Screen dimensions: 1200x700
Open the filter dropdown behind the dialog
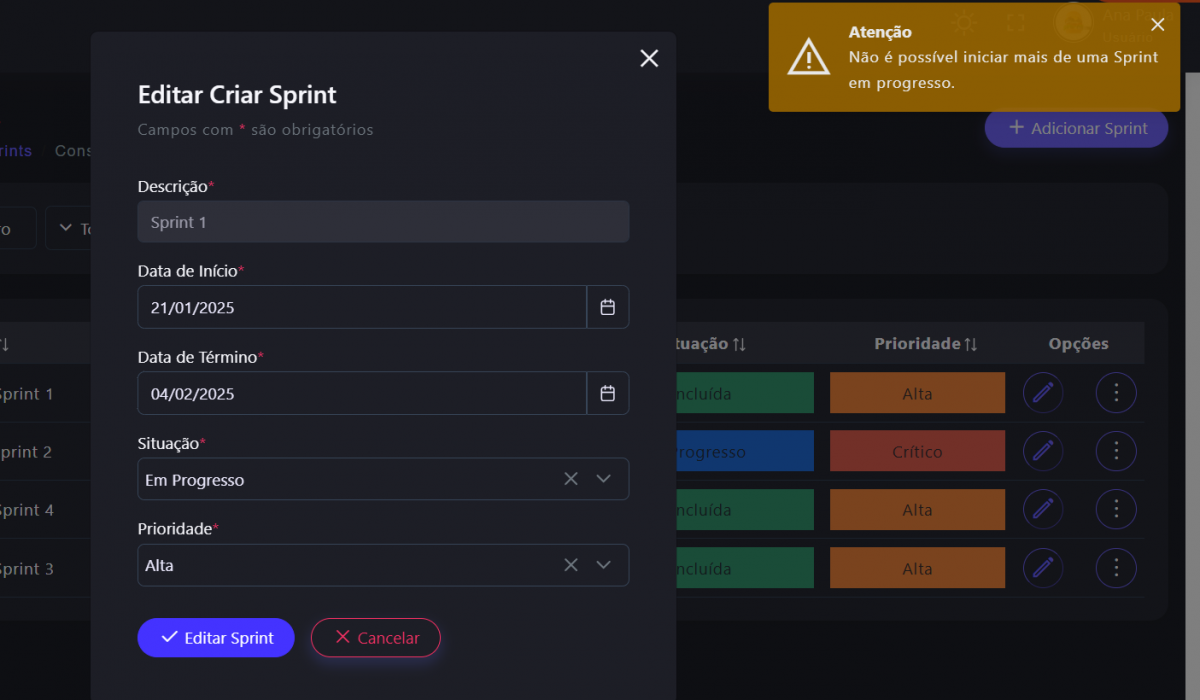(x=72, y=229)
